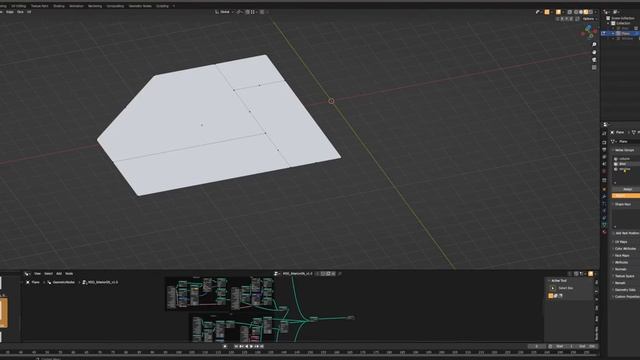Click the snap magnet icon in viewport header

tap(247, 12)
